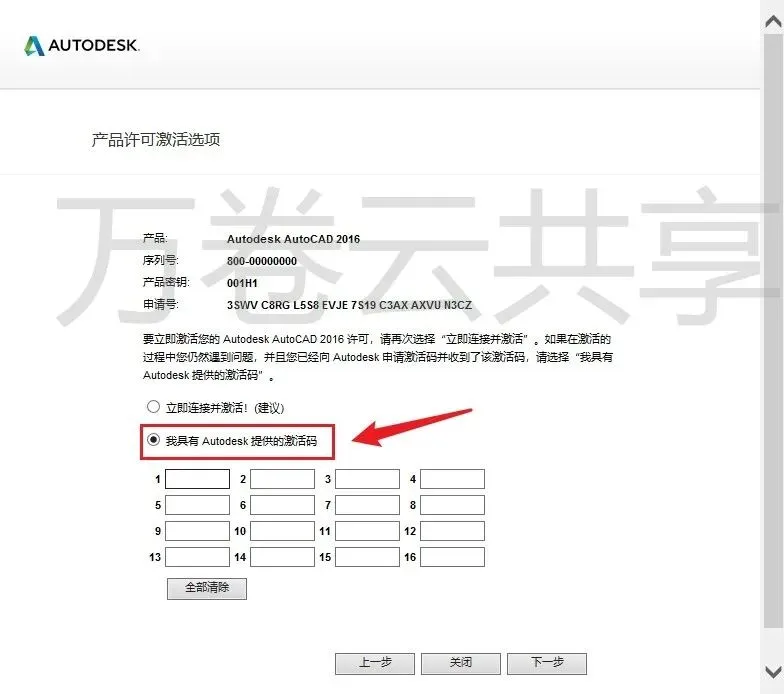This screenshot has width=784, height=694.
Task: Click activation code field 14
Action: tap(282, 557)
